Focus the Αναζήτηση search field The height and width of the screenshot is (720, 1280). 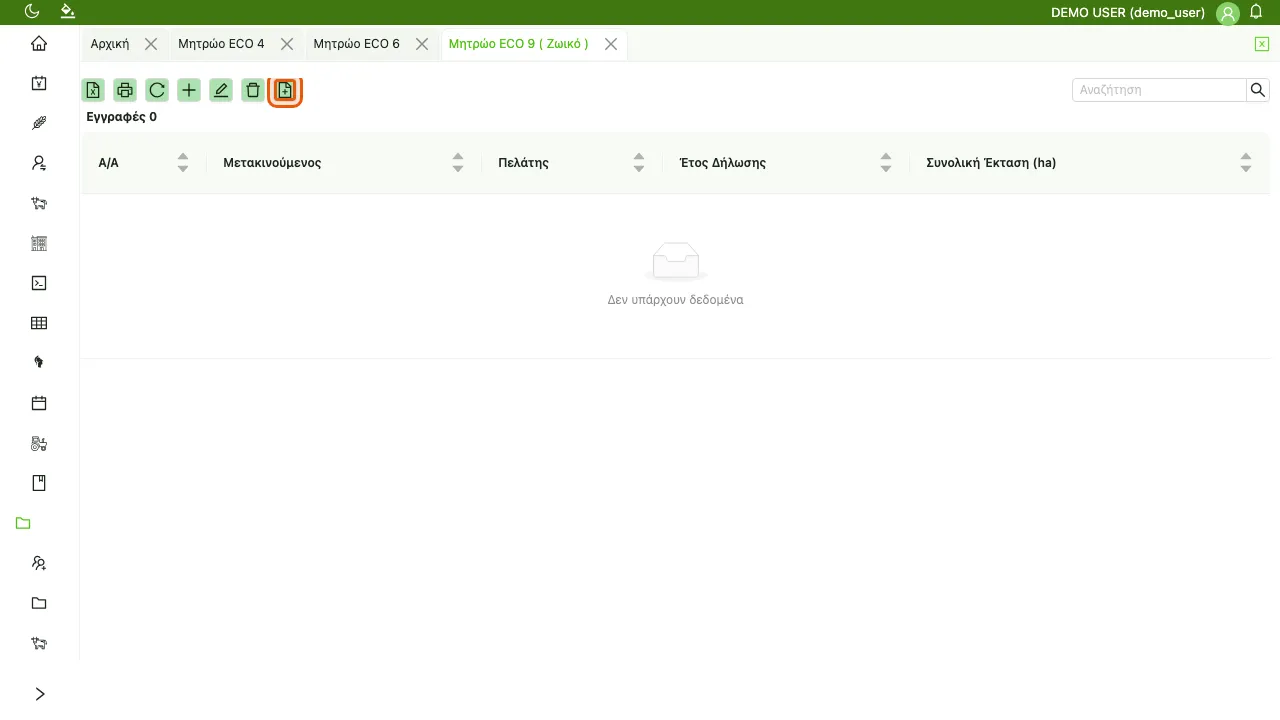(1159, 90)
